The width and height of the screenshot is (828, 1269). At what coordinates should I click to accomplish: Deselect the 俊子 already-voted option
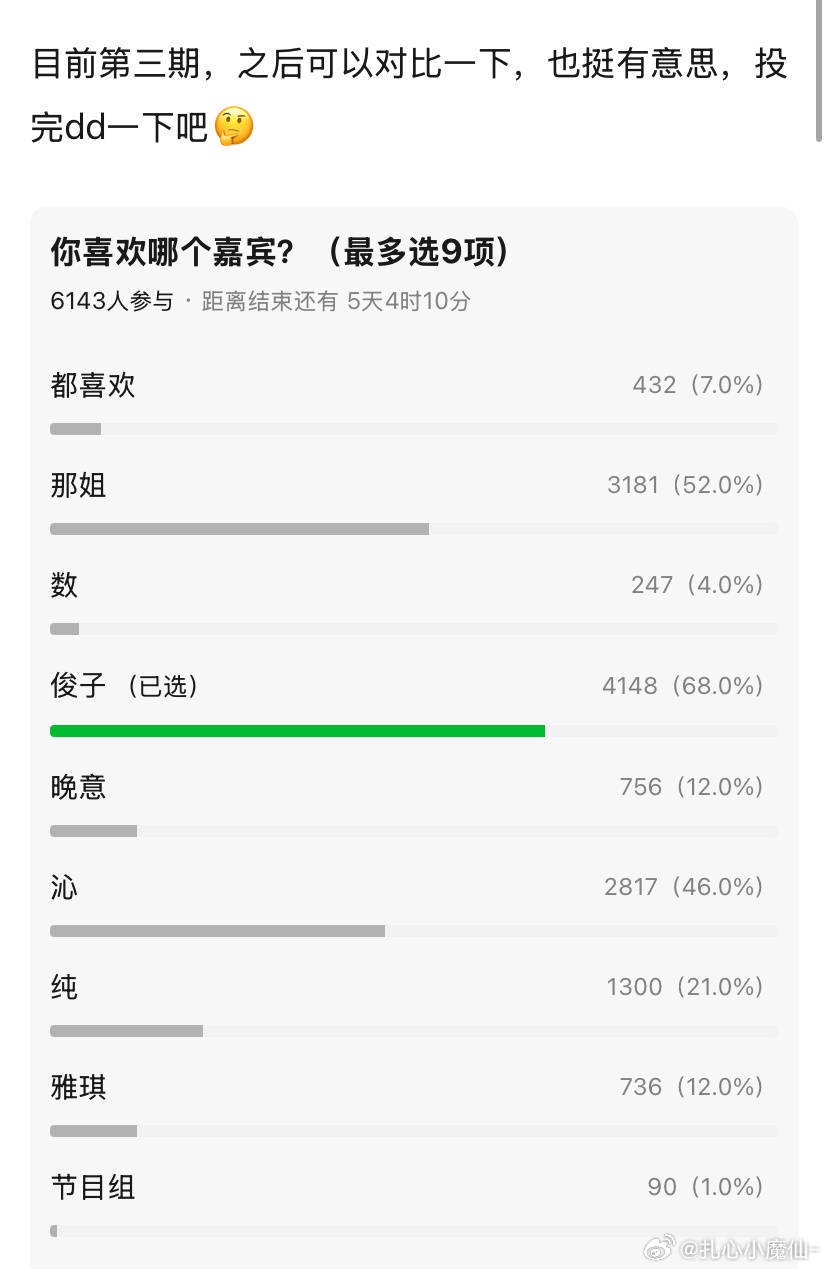pos(414,700)
